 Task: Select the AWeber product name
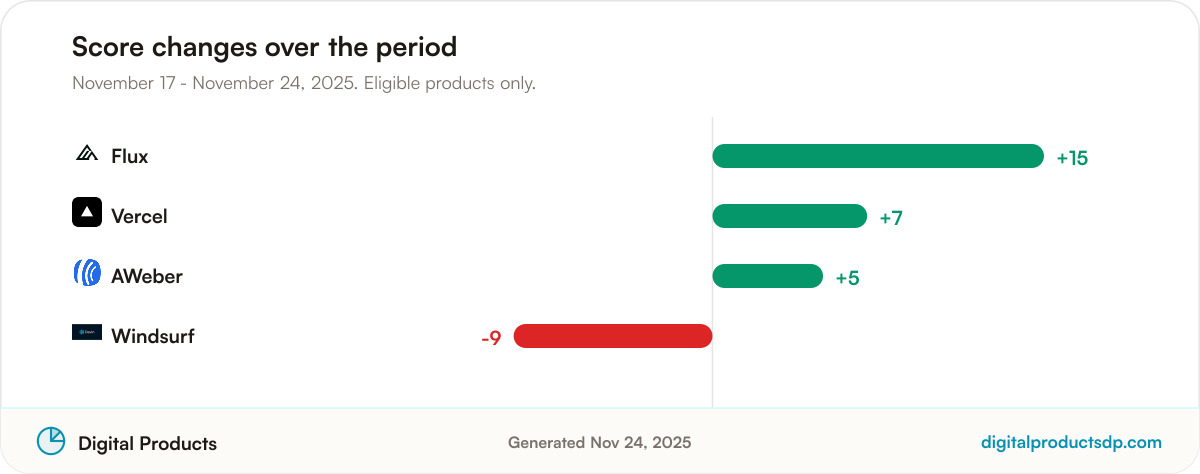coord(147,276)
